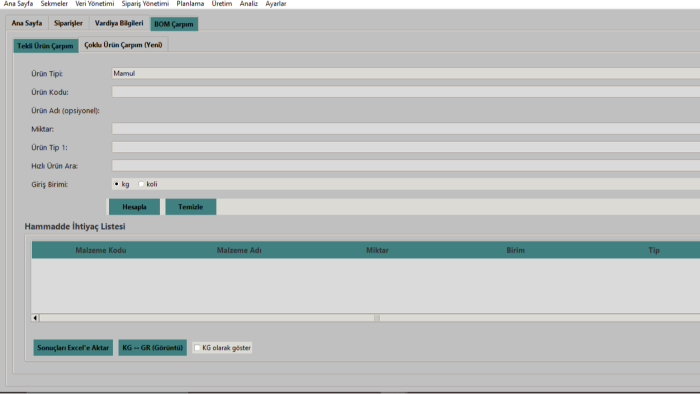This screenshot has width=700, height=394.
Task: Sort by the Malzeme Kodu column header
Action: [101, 250]
